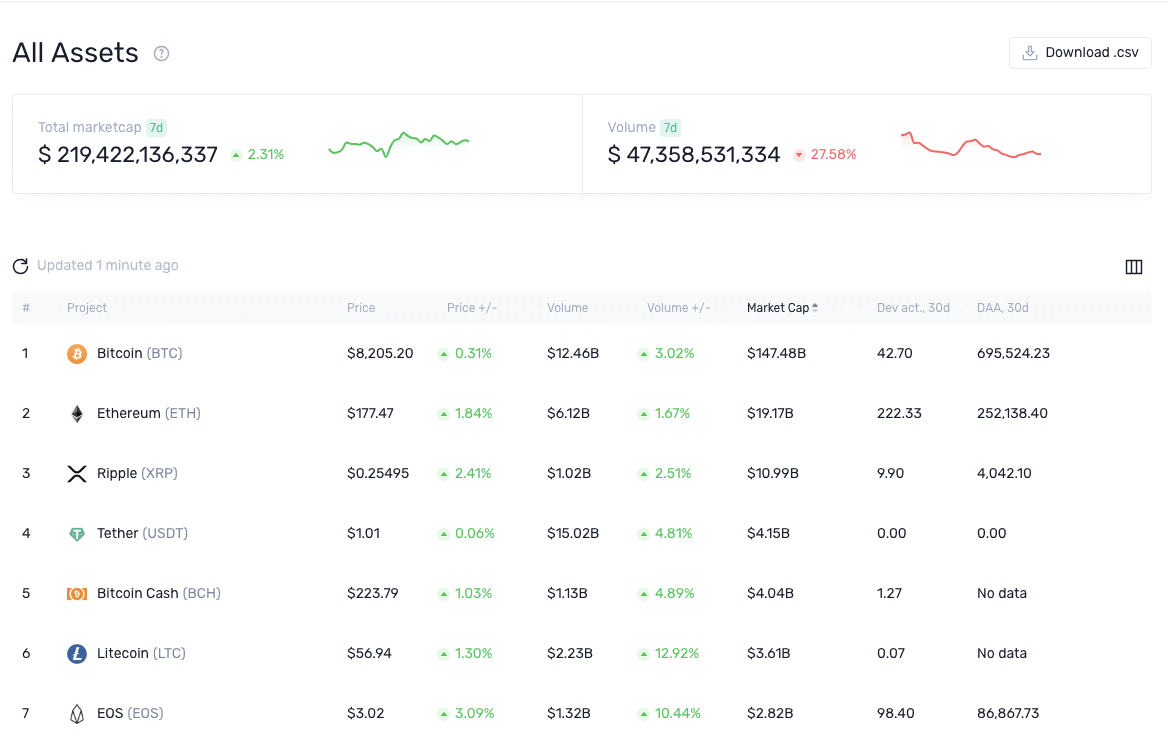The image size is (1168, 746).
Task: Open the Bitcoin Cash (BCH) project
Action: coord(159,593)
